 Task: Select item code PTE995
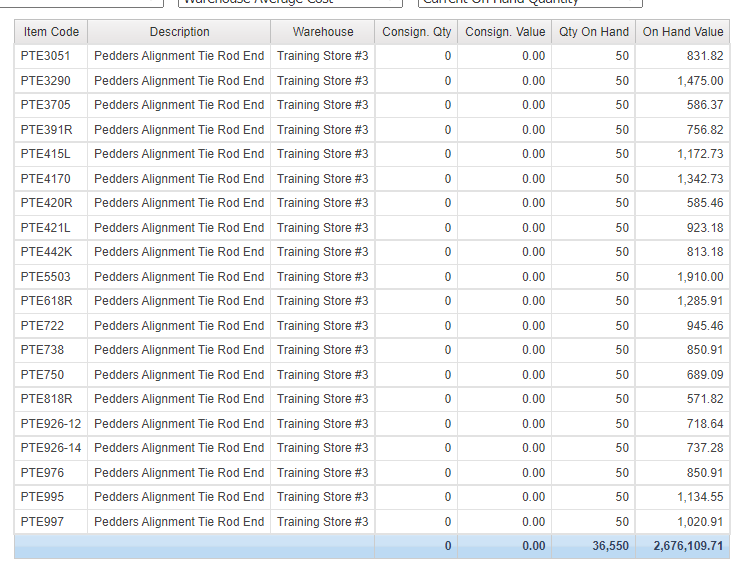(42, 497)
